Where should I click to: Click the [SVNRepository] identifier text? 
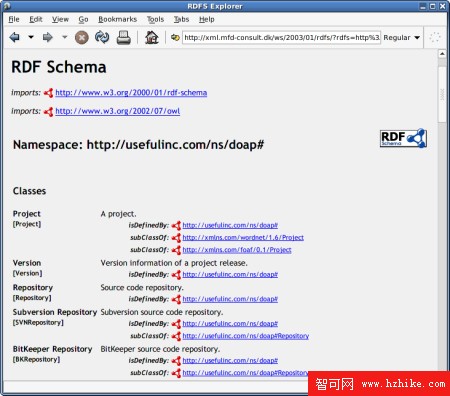coord(38,323)
